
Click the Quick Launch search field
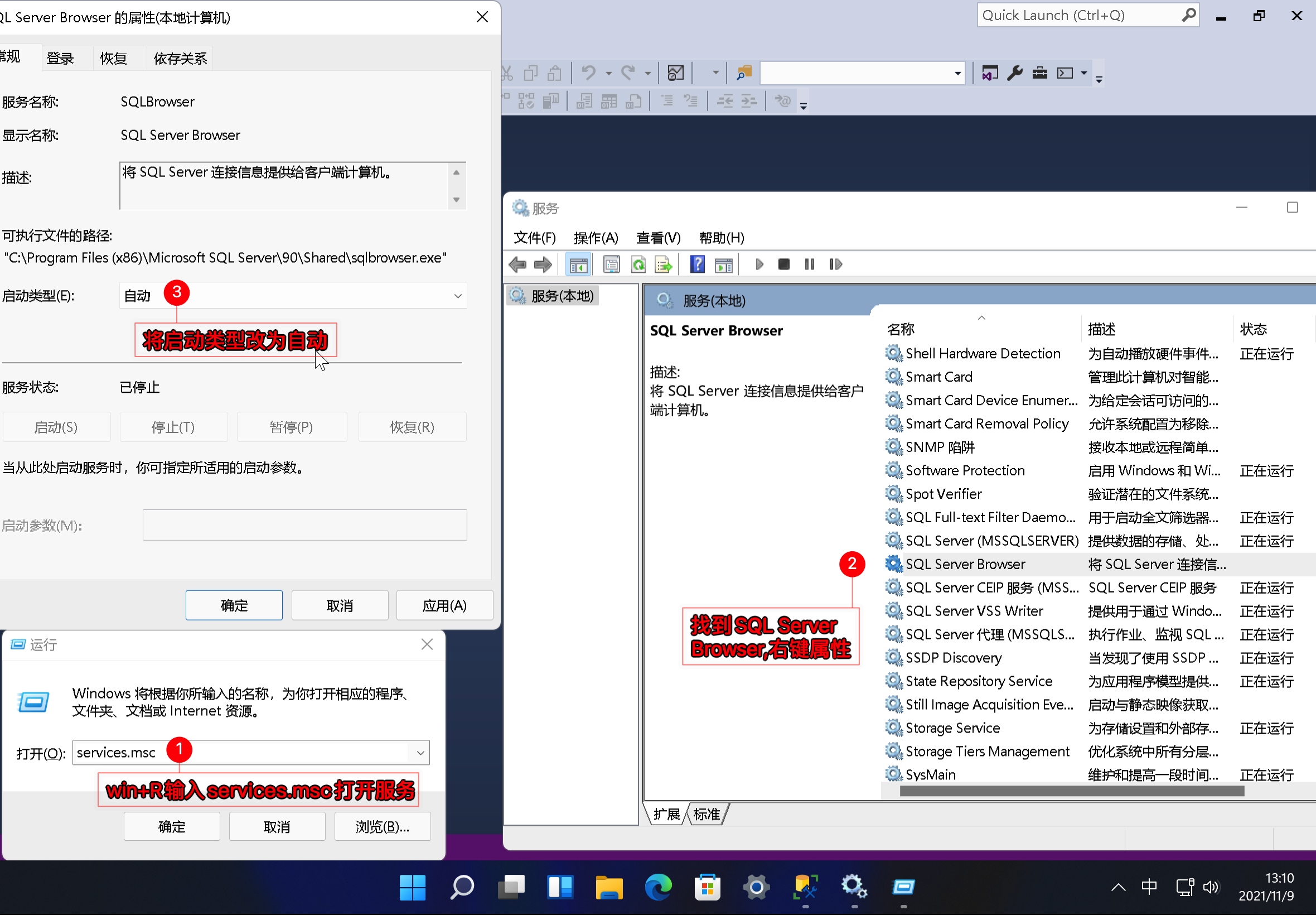(1077, 16)
